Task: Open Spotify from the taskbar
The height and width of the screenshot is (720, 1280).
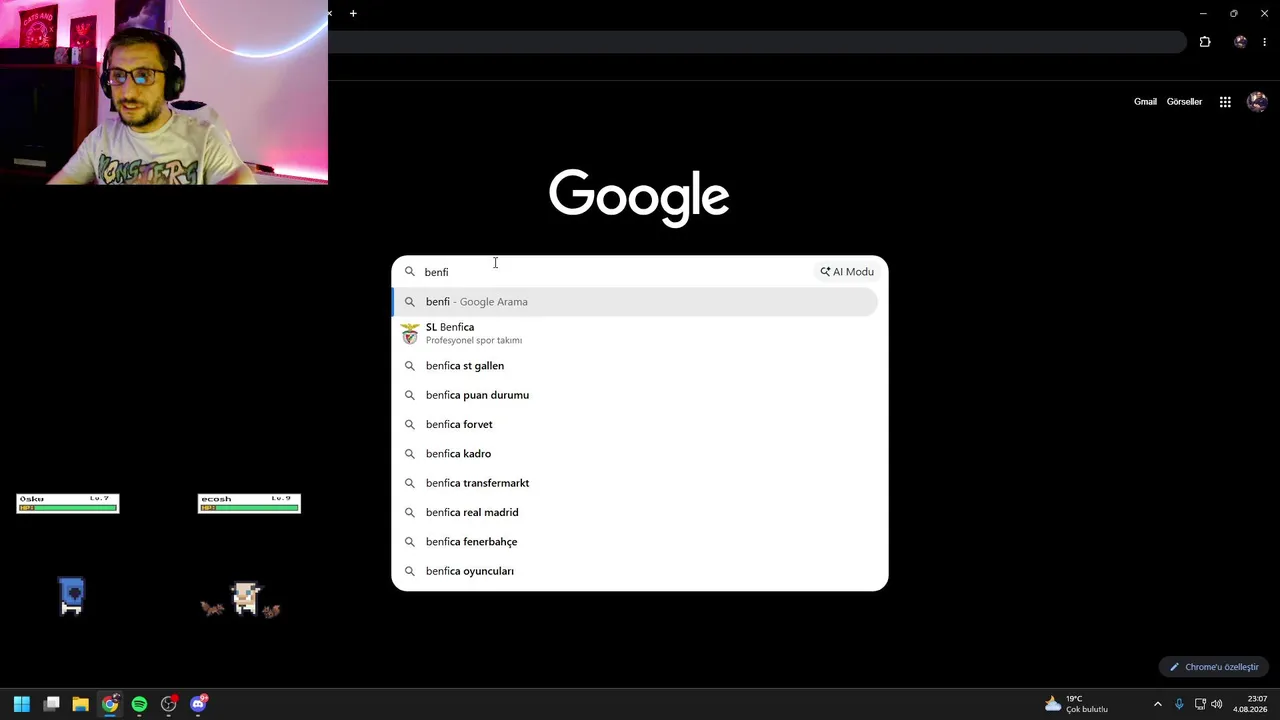Action: point(139,704)
